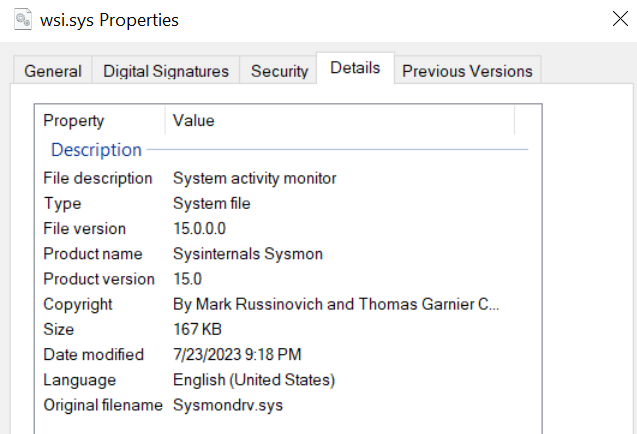This screenshot has width=637, height=434.
Task: Click the Sysmondrv.sys filename value
Action: point(228,405)
